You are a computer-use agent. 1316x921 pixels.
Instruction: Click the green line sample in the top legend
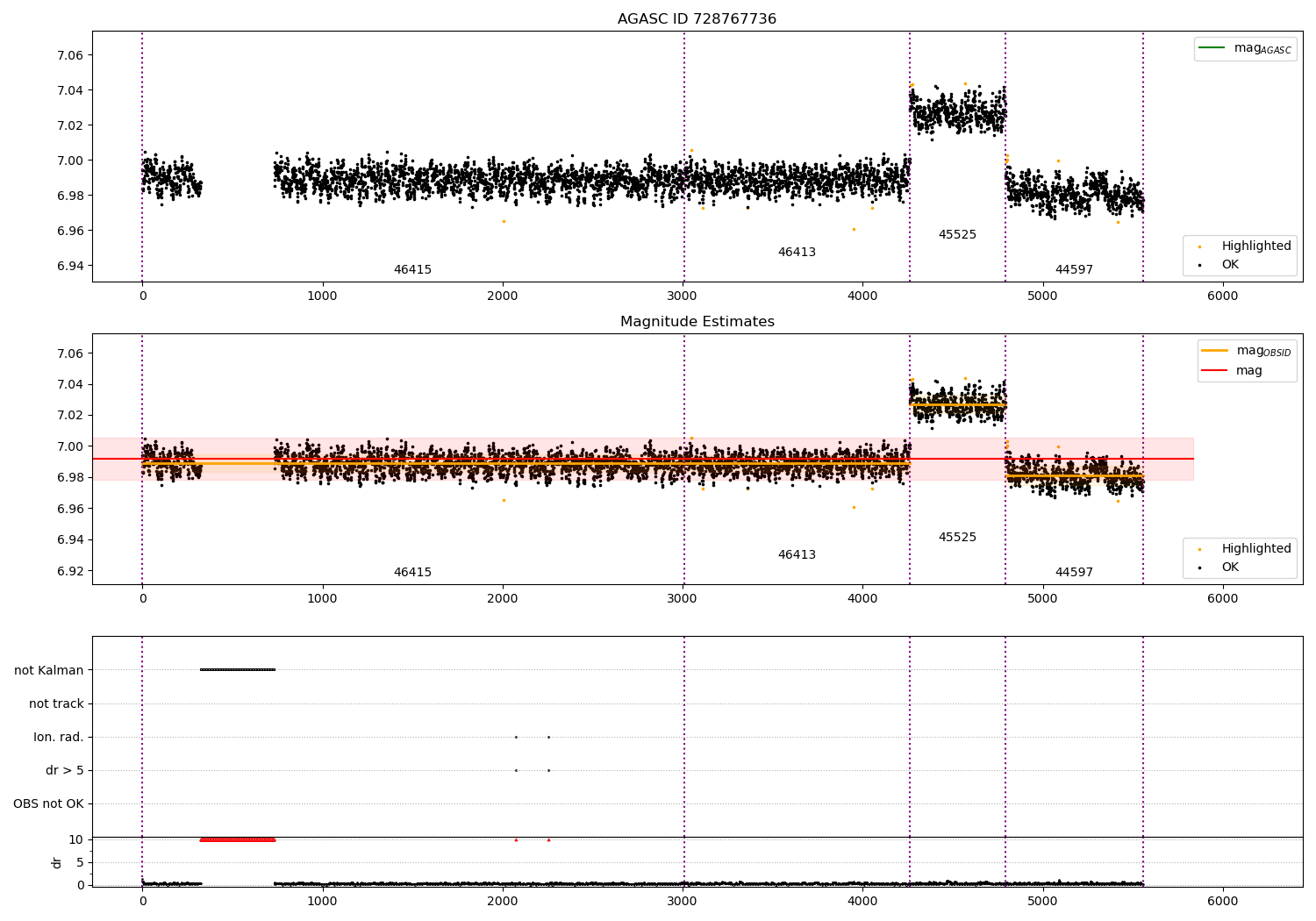coord(1212,47)
